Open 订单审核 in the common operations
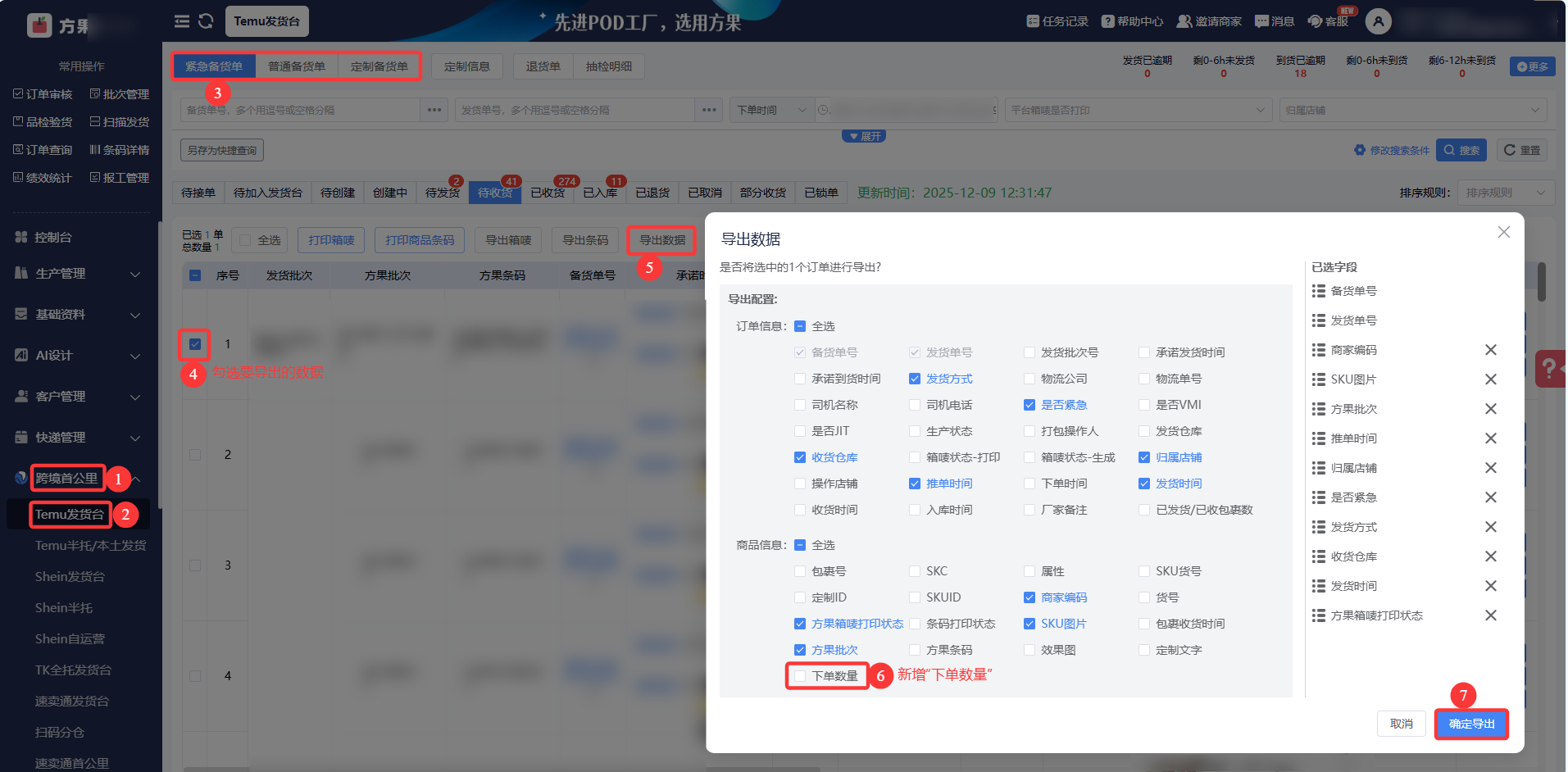The height and width of the screenshot is (772, 1568). tap(43, 94)
